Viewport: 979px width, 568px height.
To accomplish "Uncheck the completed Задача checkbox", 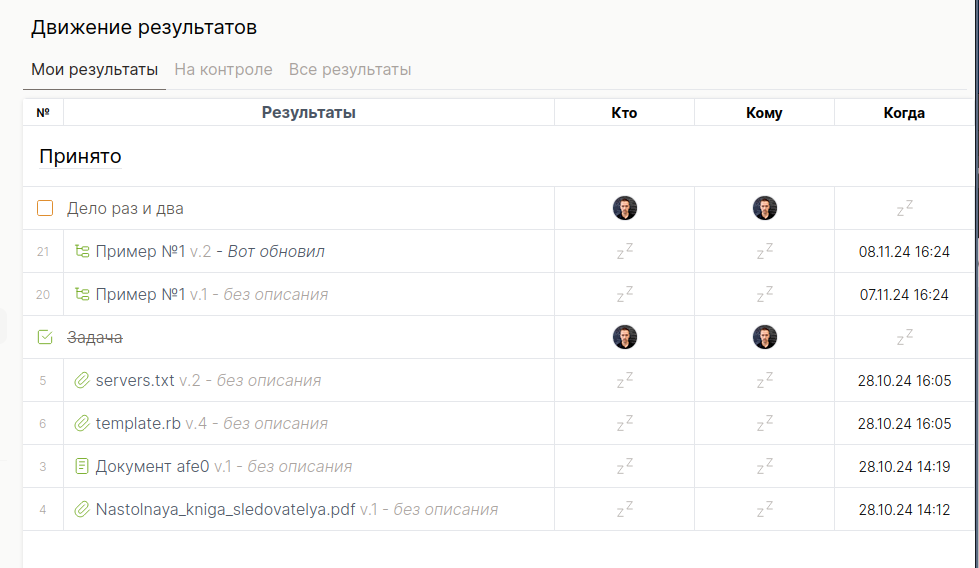I will point(45,337).
